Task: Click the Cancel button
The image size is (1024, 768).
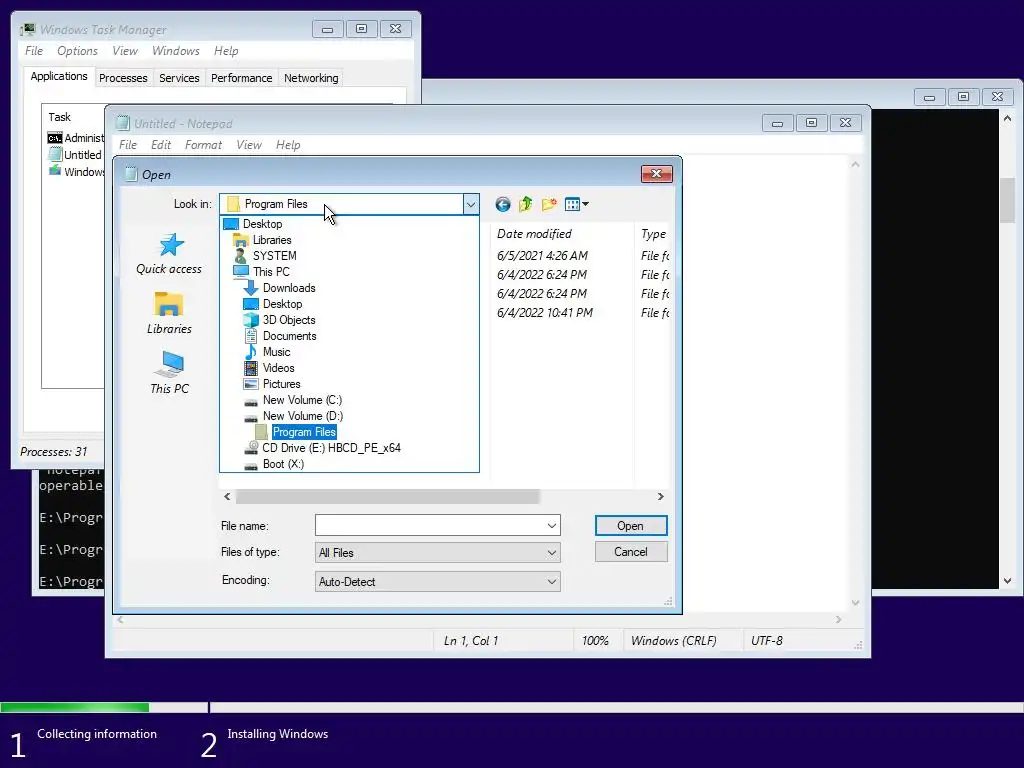Action: click(631, 552)
